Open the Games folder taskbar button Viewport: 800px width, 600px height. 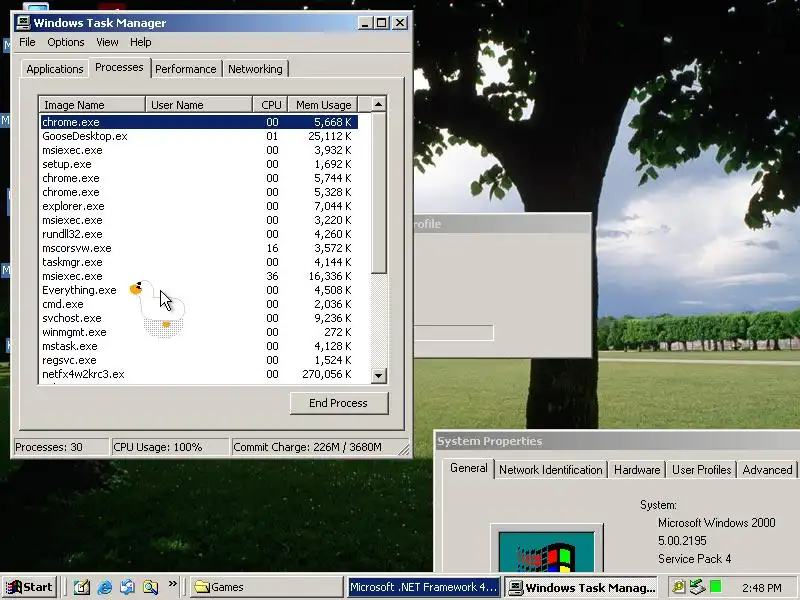267,587
